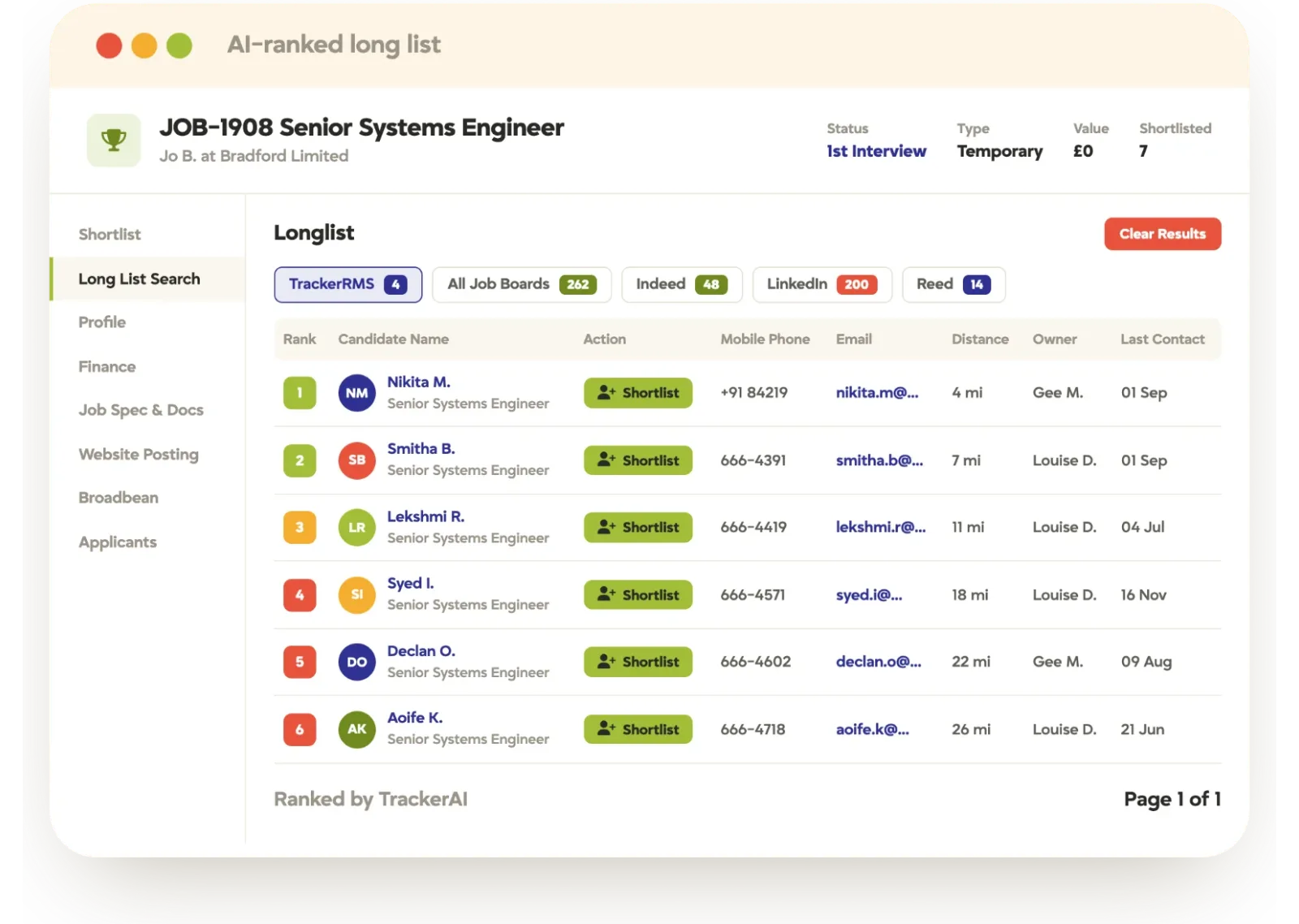Click the Distance column header
The width and height of the screenshot is (1299, 924).
coord(980,339)
